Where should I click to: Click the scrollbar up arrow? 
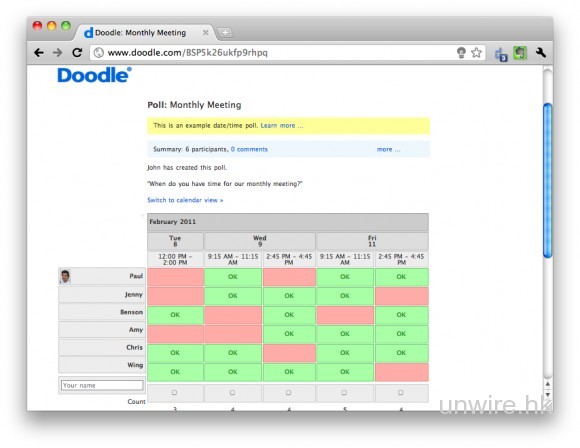547,384
